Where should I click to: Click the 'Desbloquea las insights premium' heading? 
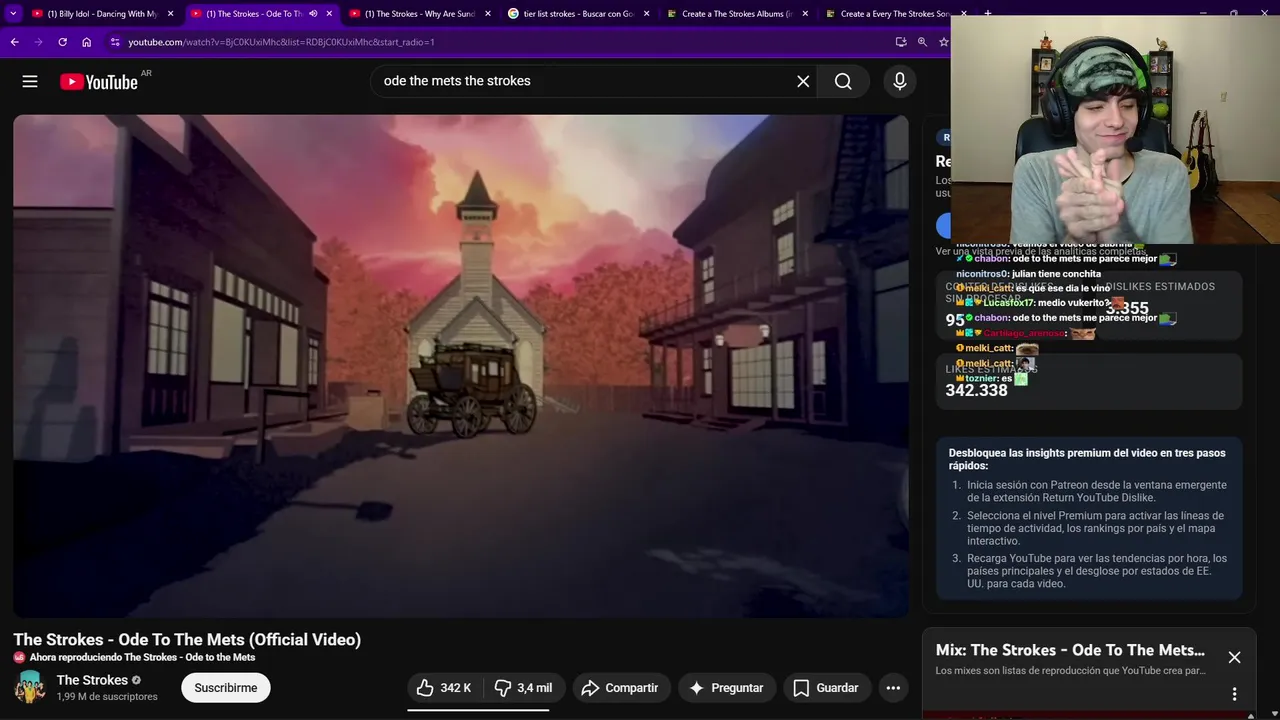(x=1087, y=459)
